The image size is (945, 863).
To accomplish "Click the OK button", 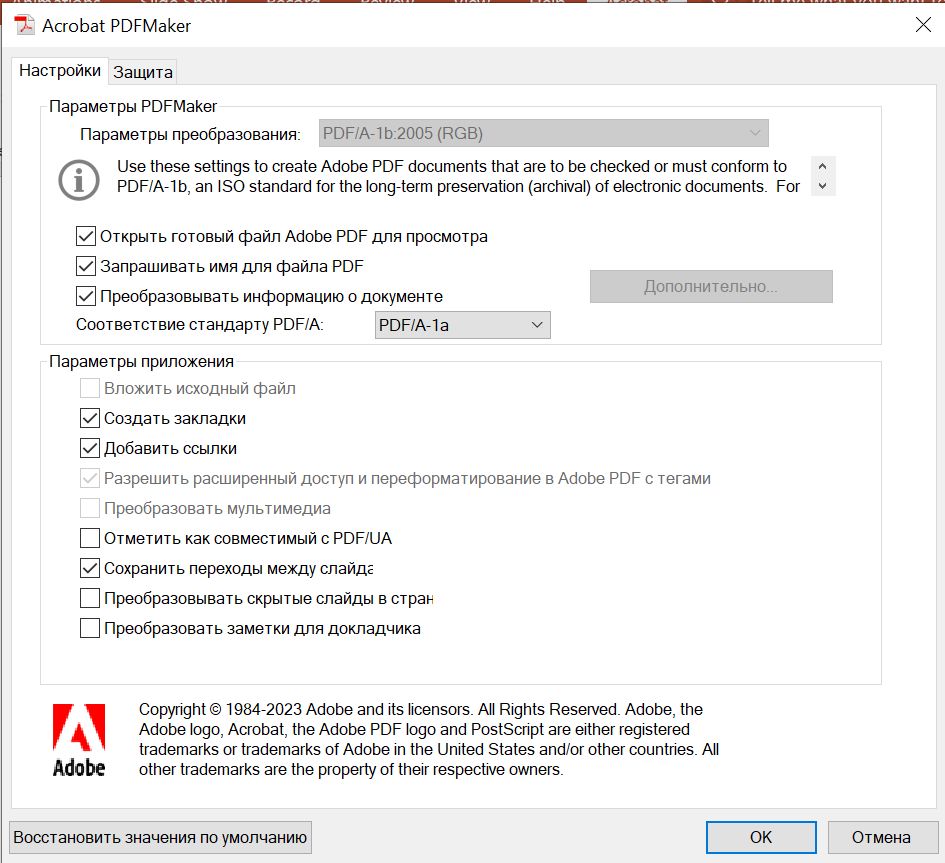I will tap(761, 837).
